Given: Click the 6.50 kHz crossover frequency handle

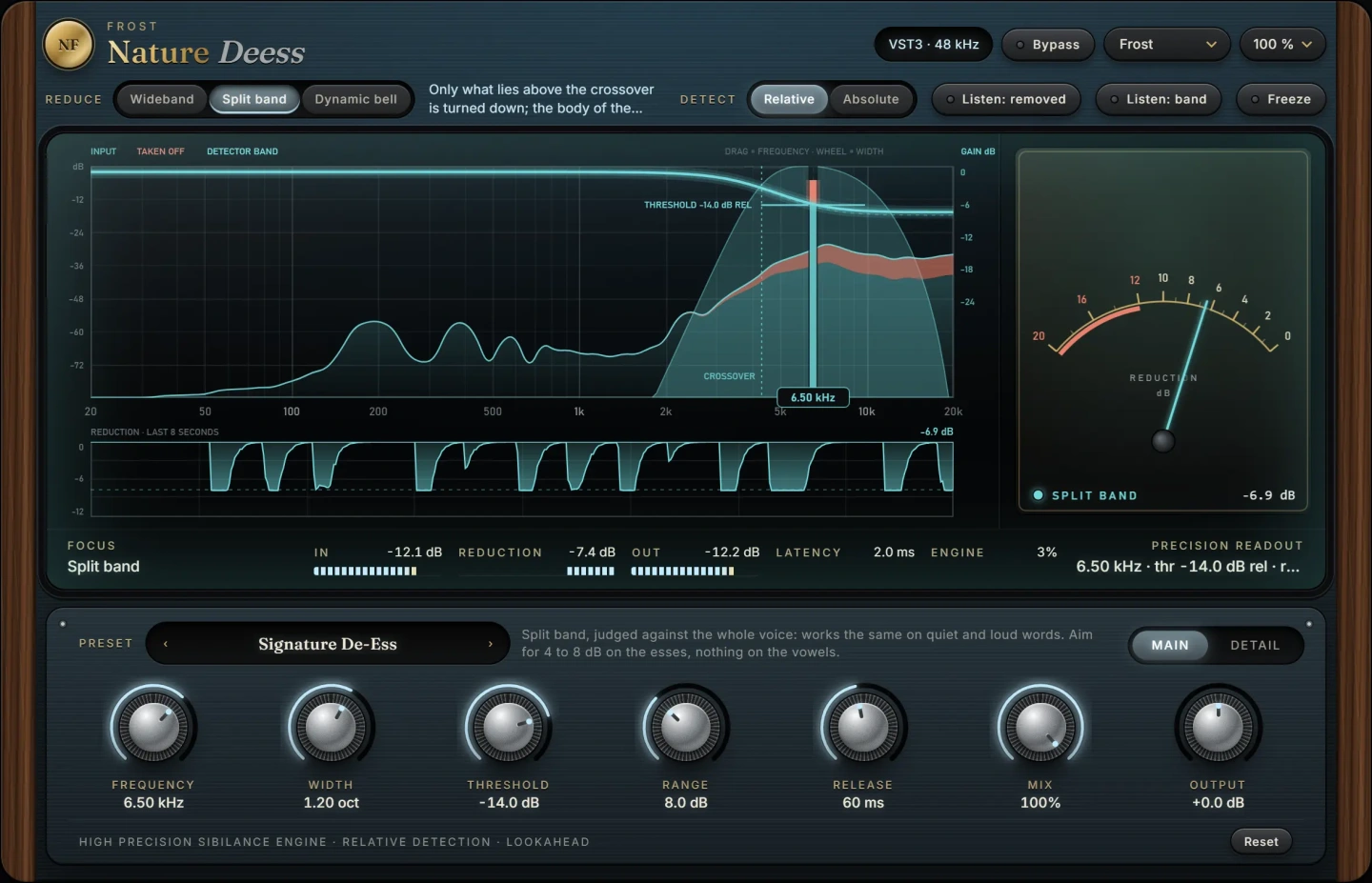Looking at the screenshot, I should click(813, 397).
